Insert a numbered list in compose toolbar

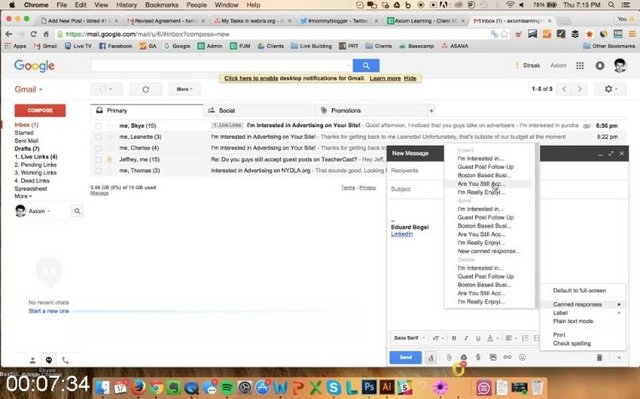click(x=525, y=338)
